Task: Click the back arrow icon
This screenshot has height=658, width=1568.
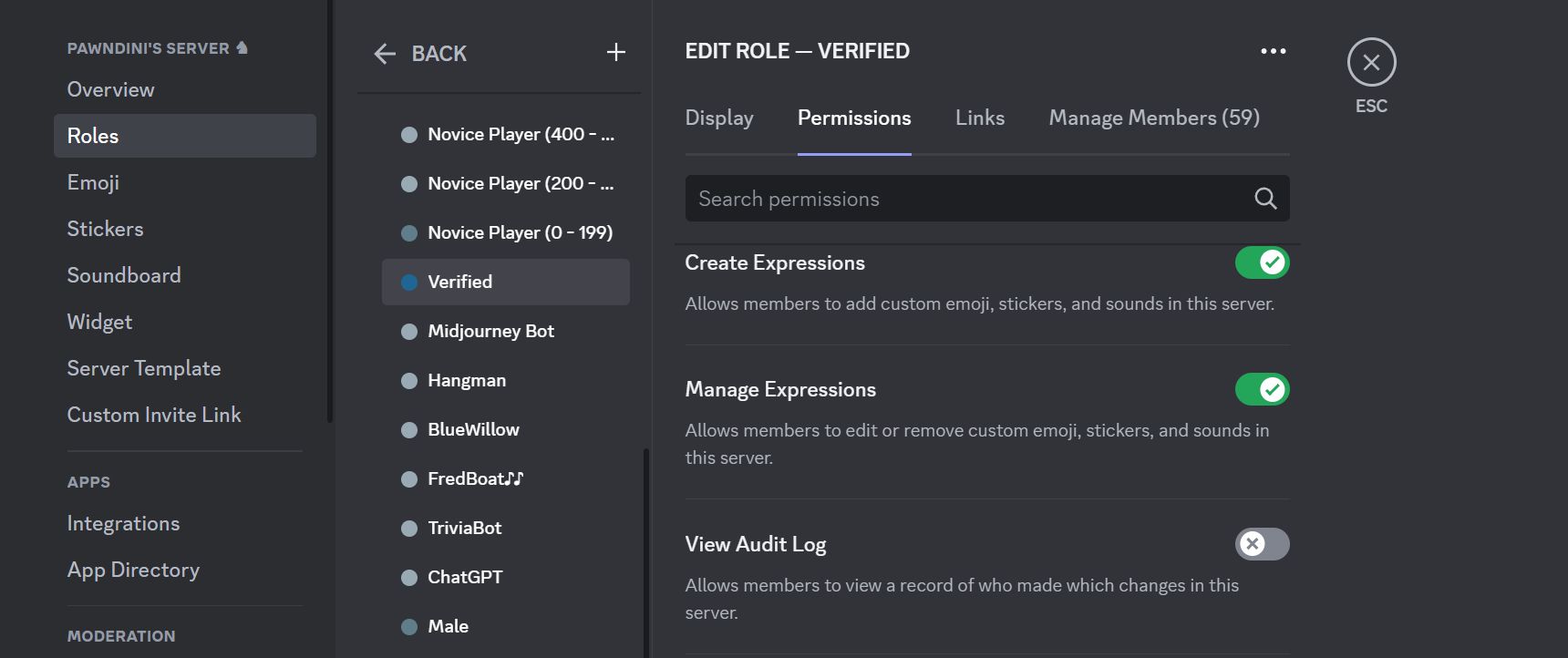Action: [385, 54]
